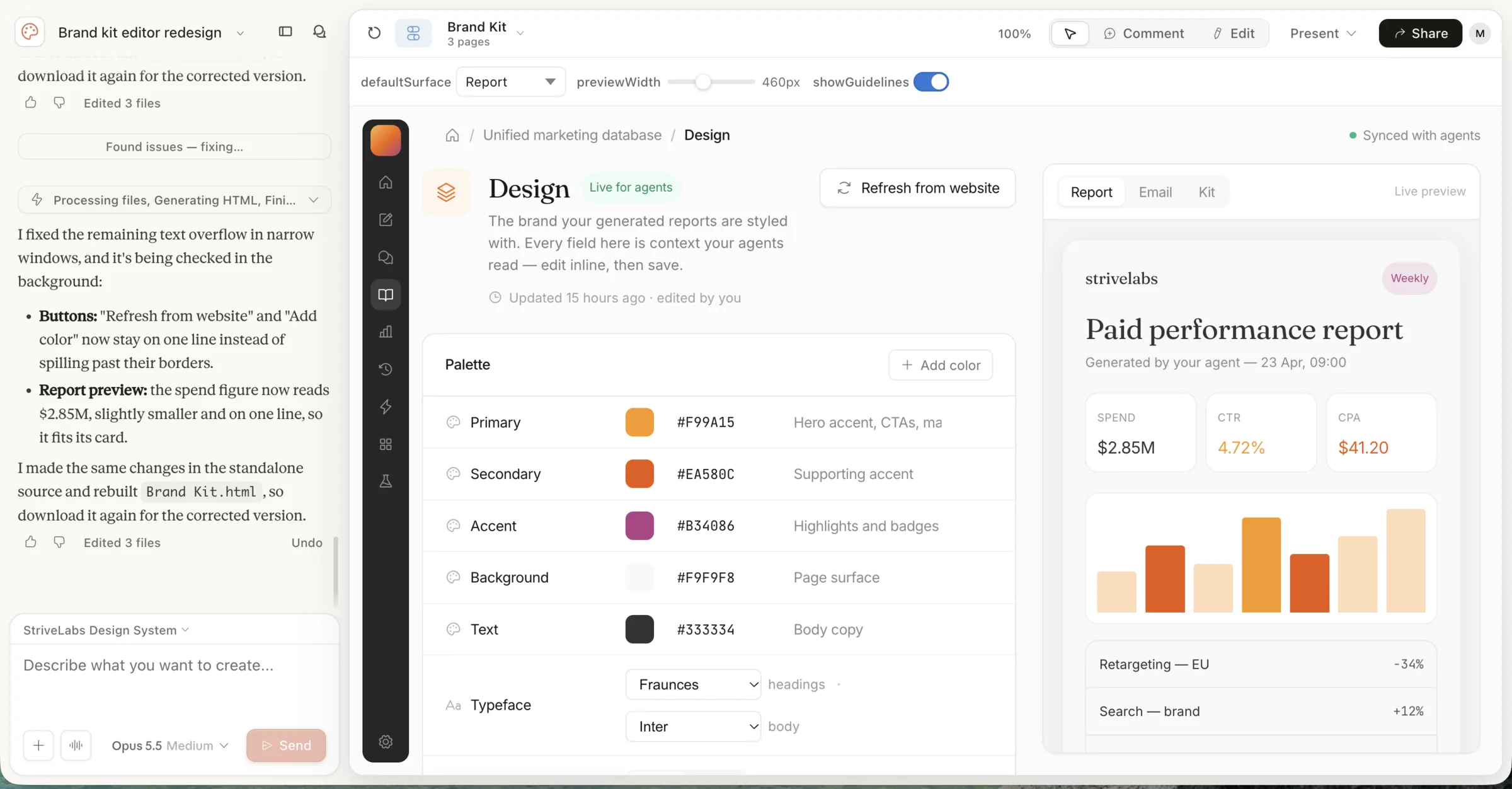Open the Fraunces headings typeface dropdown
Image resolution: width=1512 pixels, height=789 pixels.
click(693, 684)
